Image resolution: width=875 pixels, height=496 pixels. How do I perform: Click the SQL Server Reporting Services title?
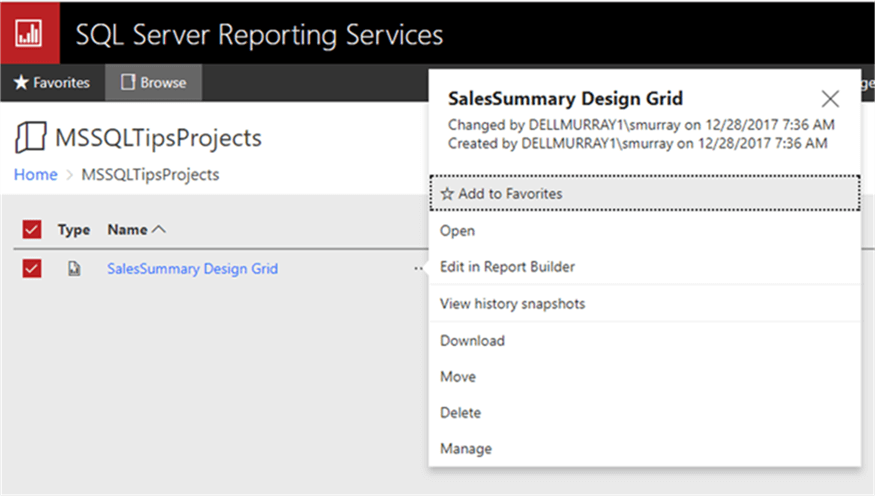(259, 35)
